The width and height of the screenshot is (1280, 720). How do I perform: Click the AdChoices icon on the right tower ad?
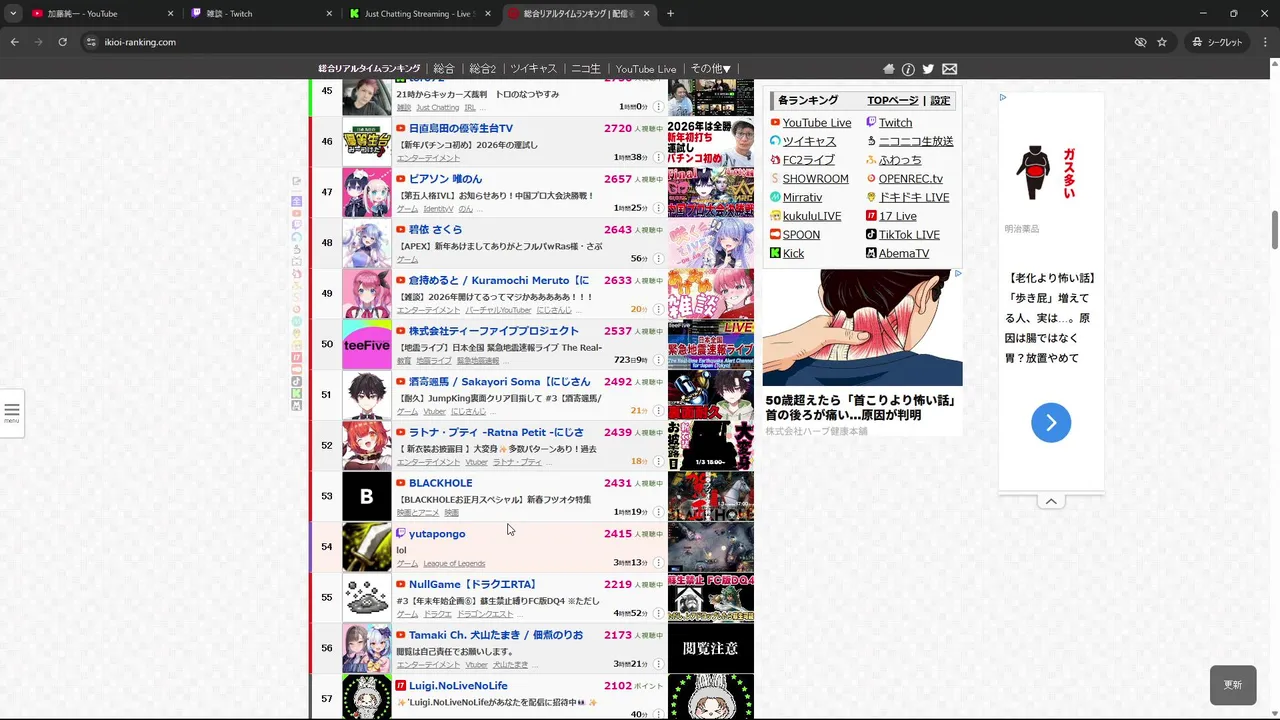[1003, 97]
